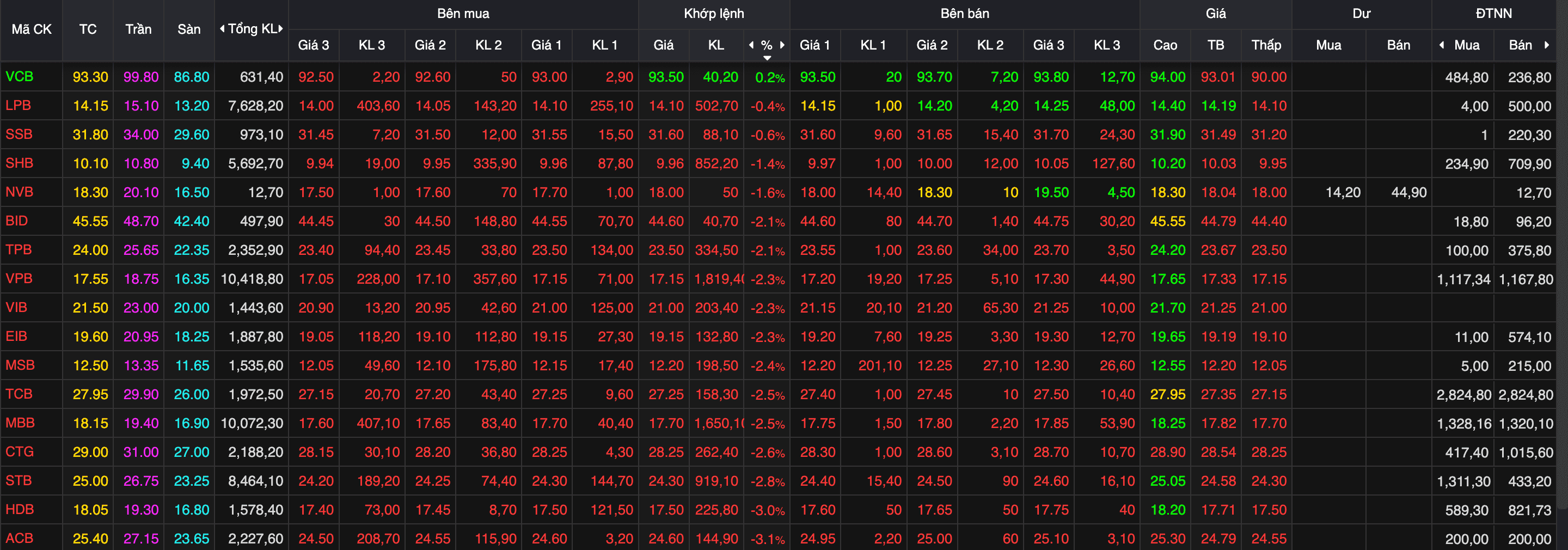Screen dimensions: 1568x550
Task: Open the BID stock symbol
Action: (17, 221)
